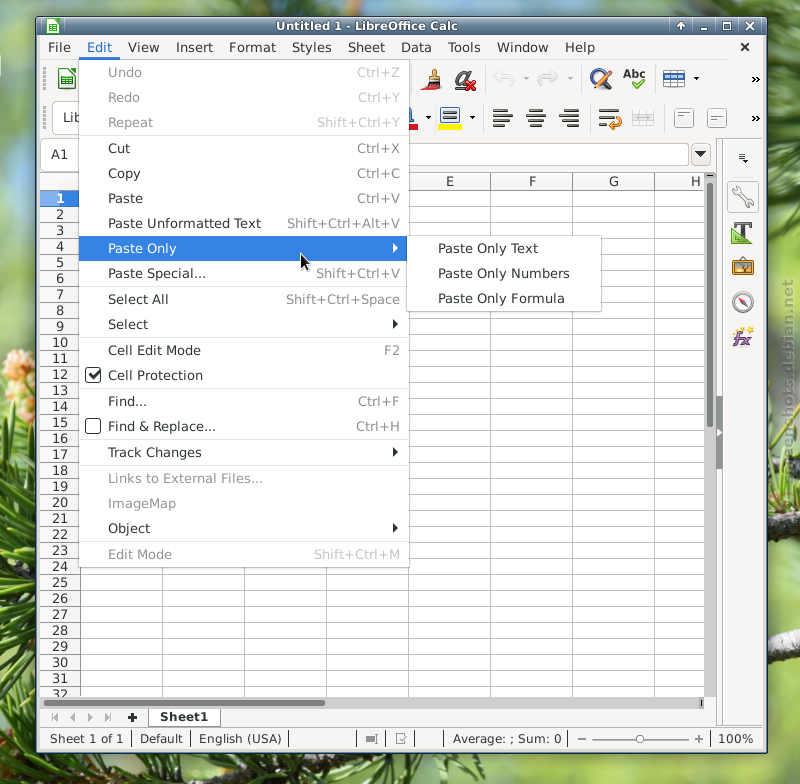800x784 pixels.
Task: Click the Clone Formatting paintbrush icon
Action: [432, 80]
